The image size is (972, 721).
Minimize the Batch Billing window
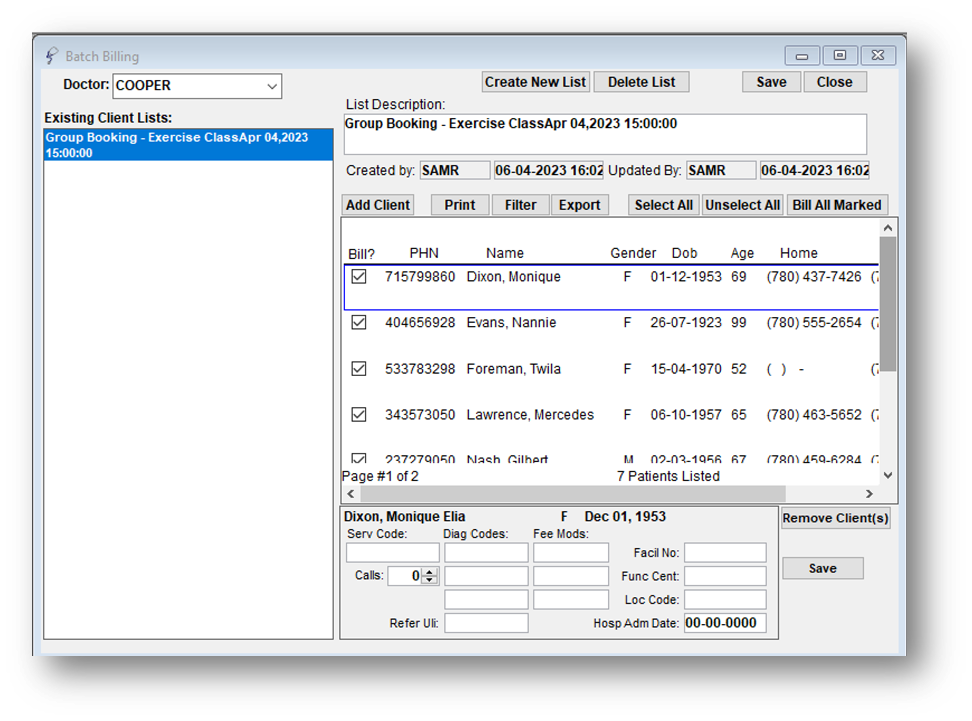pyautogui.click(x=802, y=56)
